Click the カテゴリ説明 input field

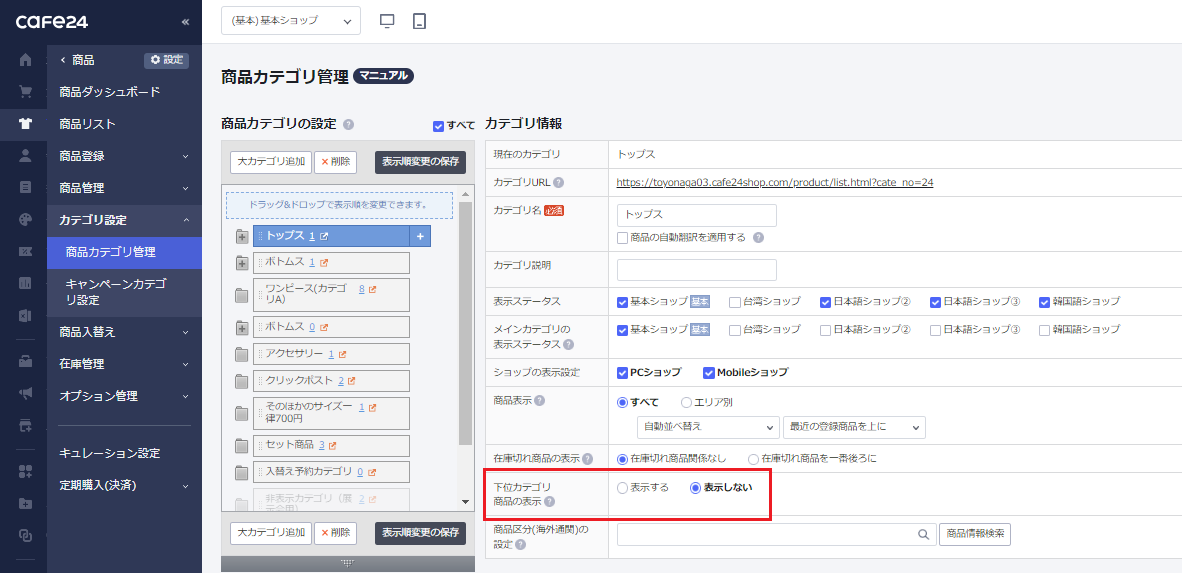(x=697, y=269)
